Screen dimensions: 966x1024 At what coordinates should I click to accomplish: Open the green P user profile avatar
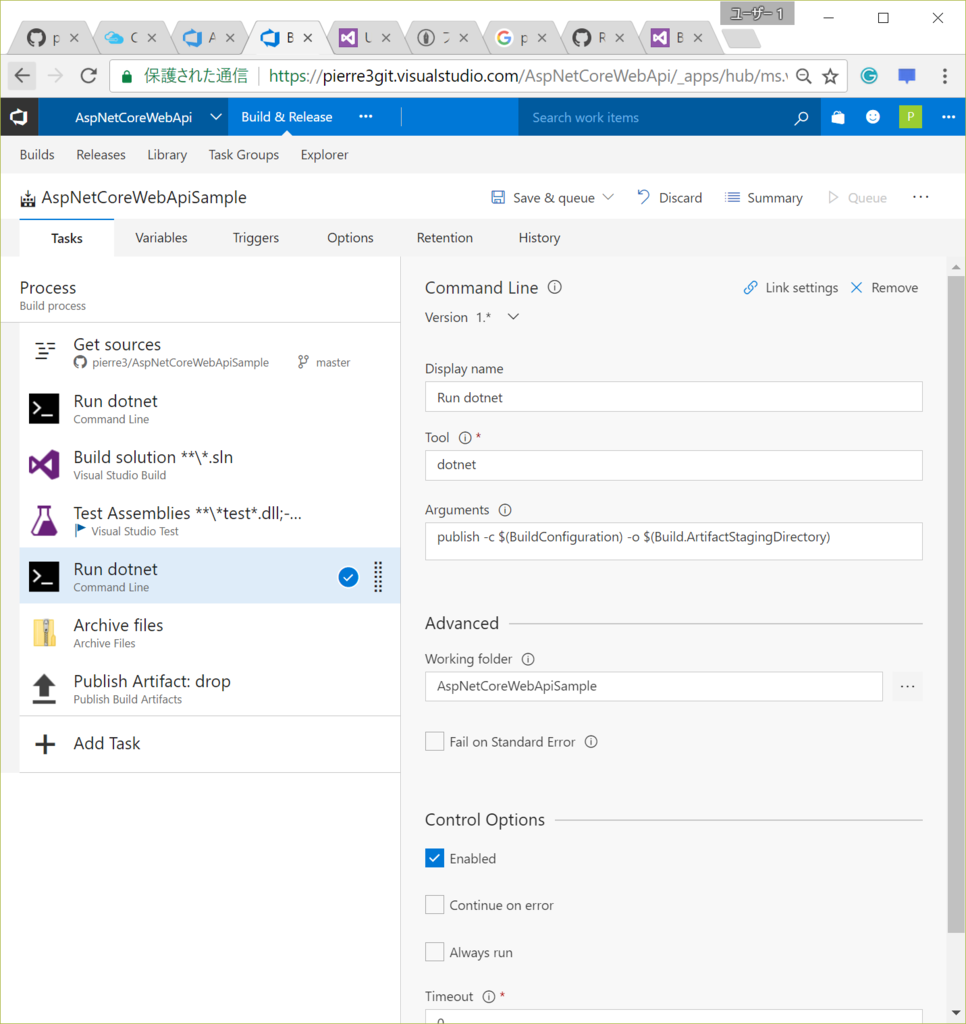[910, 117]
